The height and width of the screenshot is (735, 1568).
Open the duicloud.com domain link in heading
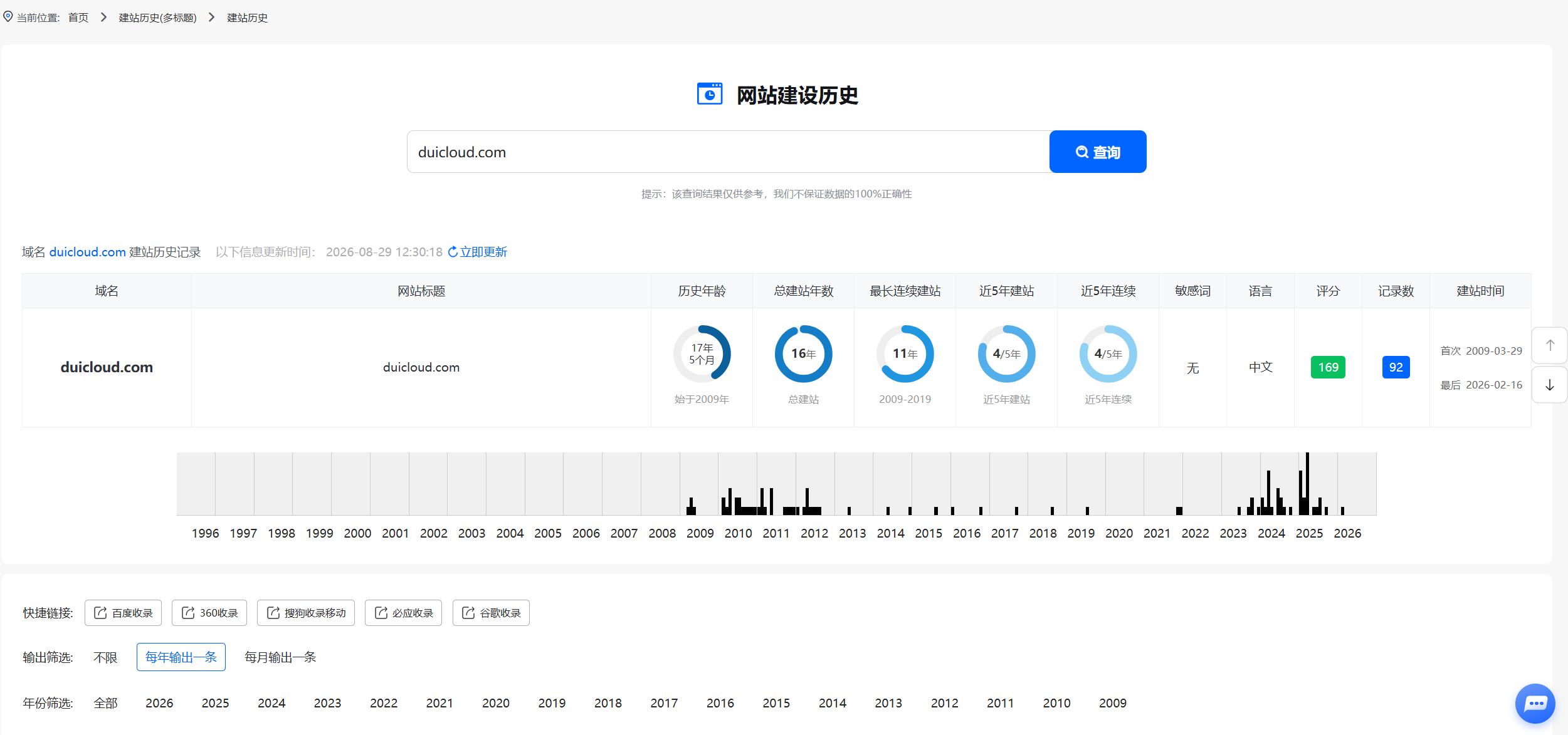(x=88, y=252)
